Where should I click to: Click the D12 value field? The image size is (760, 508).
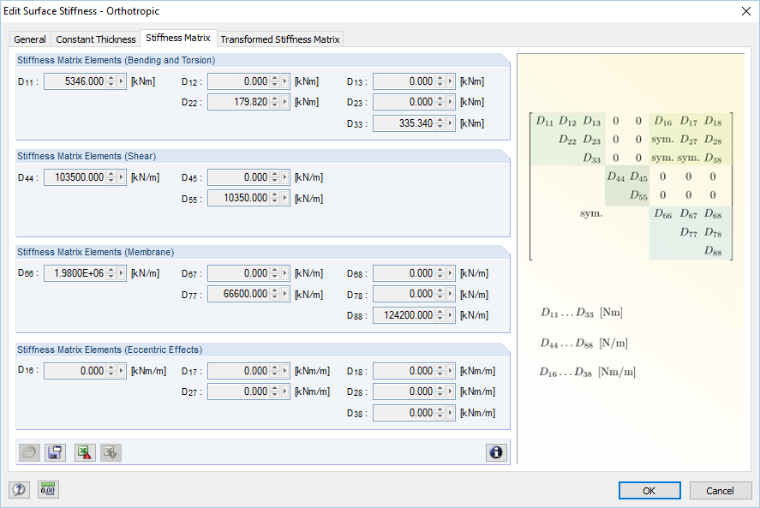point(239,81)
